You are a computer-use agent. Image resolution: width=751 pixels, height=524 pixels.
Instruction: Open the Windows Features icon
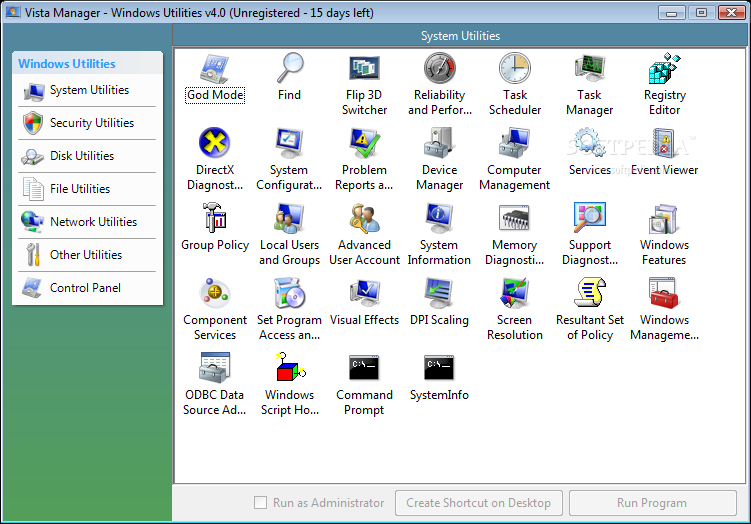click(664, 218)
